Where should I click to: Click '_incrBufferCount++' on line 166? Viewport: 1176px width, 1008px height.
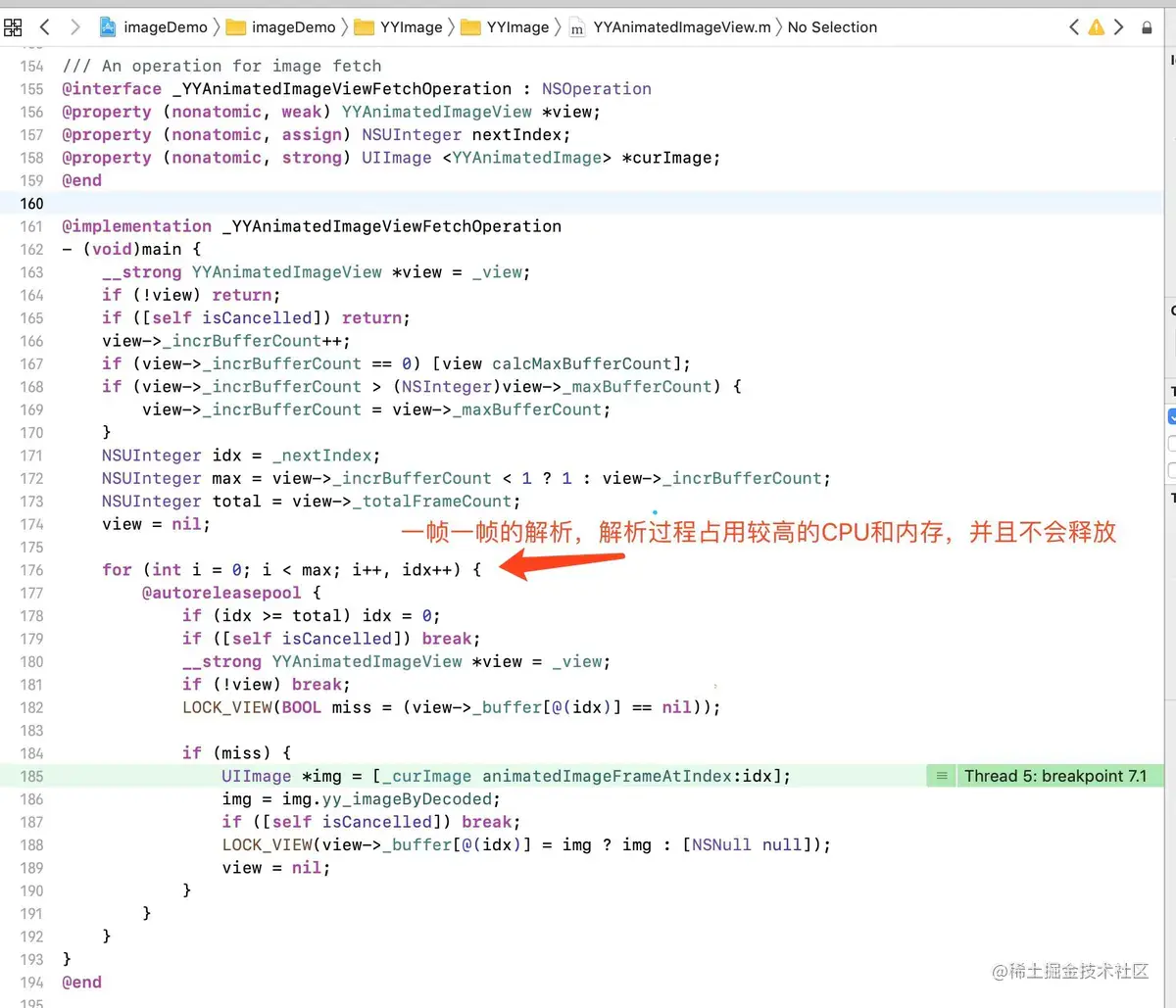(x=252, y=341)
